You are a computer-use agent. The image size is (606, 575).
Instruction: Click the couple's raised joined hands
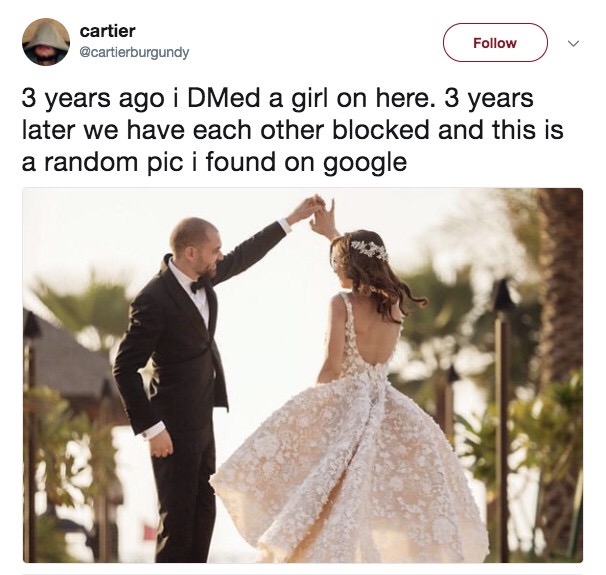[319, 211]
